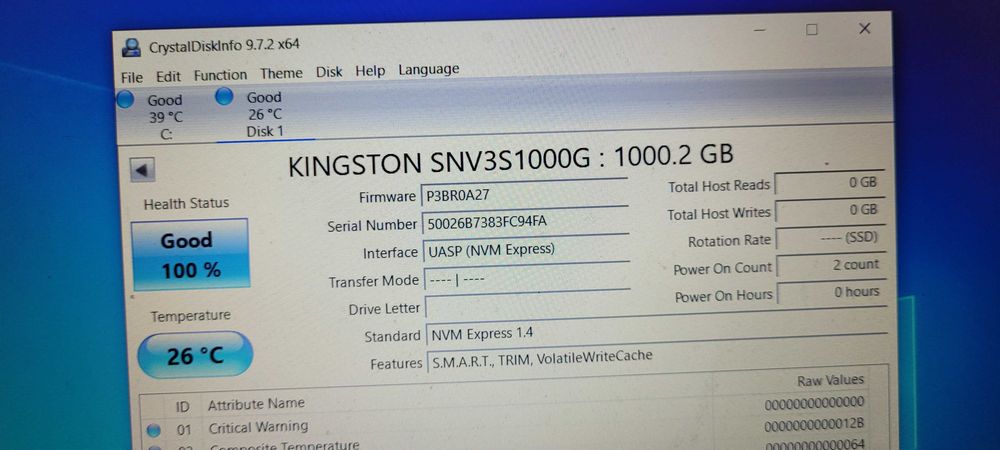Close the CrystalDiskInfo window
Image resolution: width=1000 pixels, height=450 pixels.
click(864, 28)
